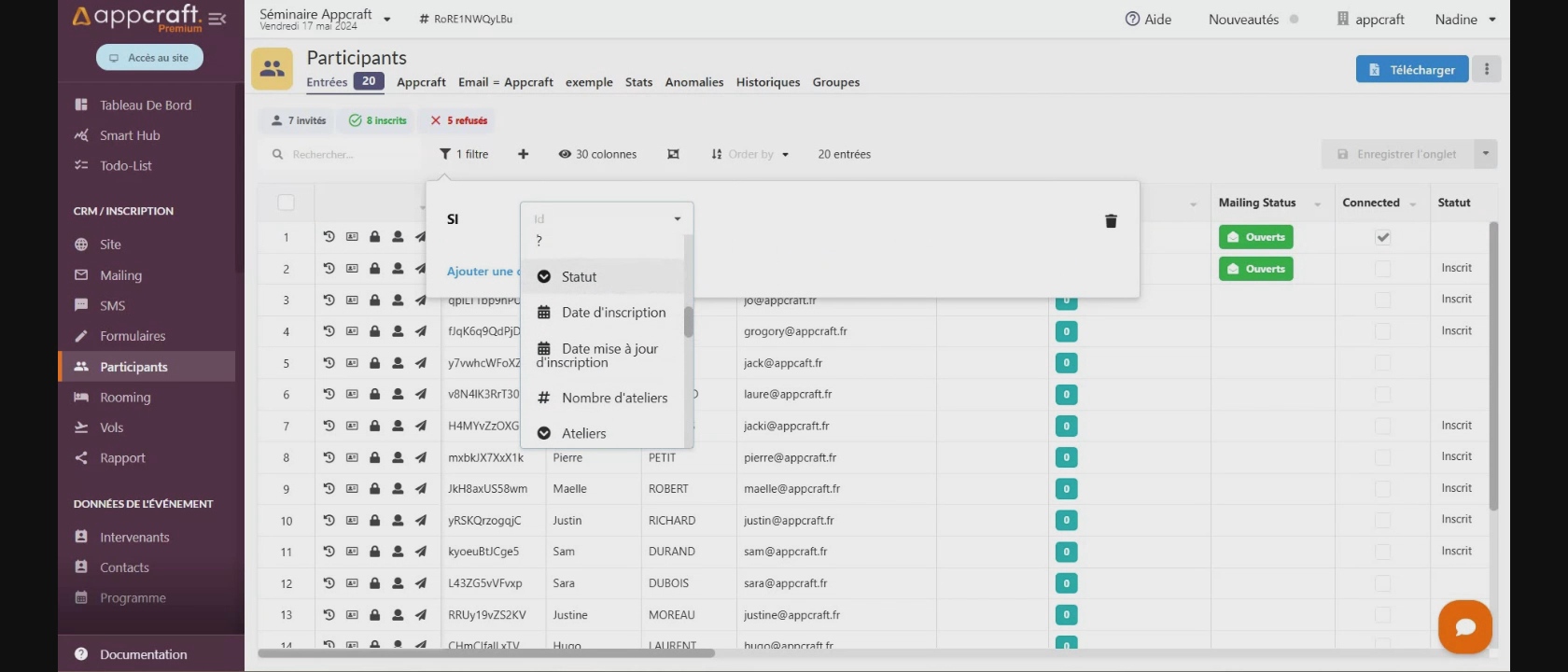Select Statut in the filter field list

(x=579, y=276)
